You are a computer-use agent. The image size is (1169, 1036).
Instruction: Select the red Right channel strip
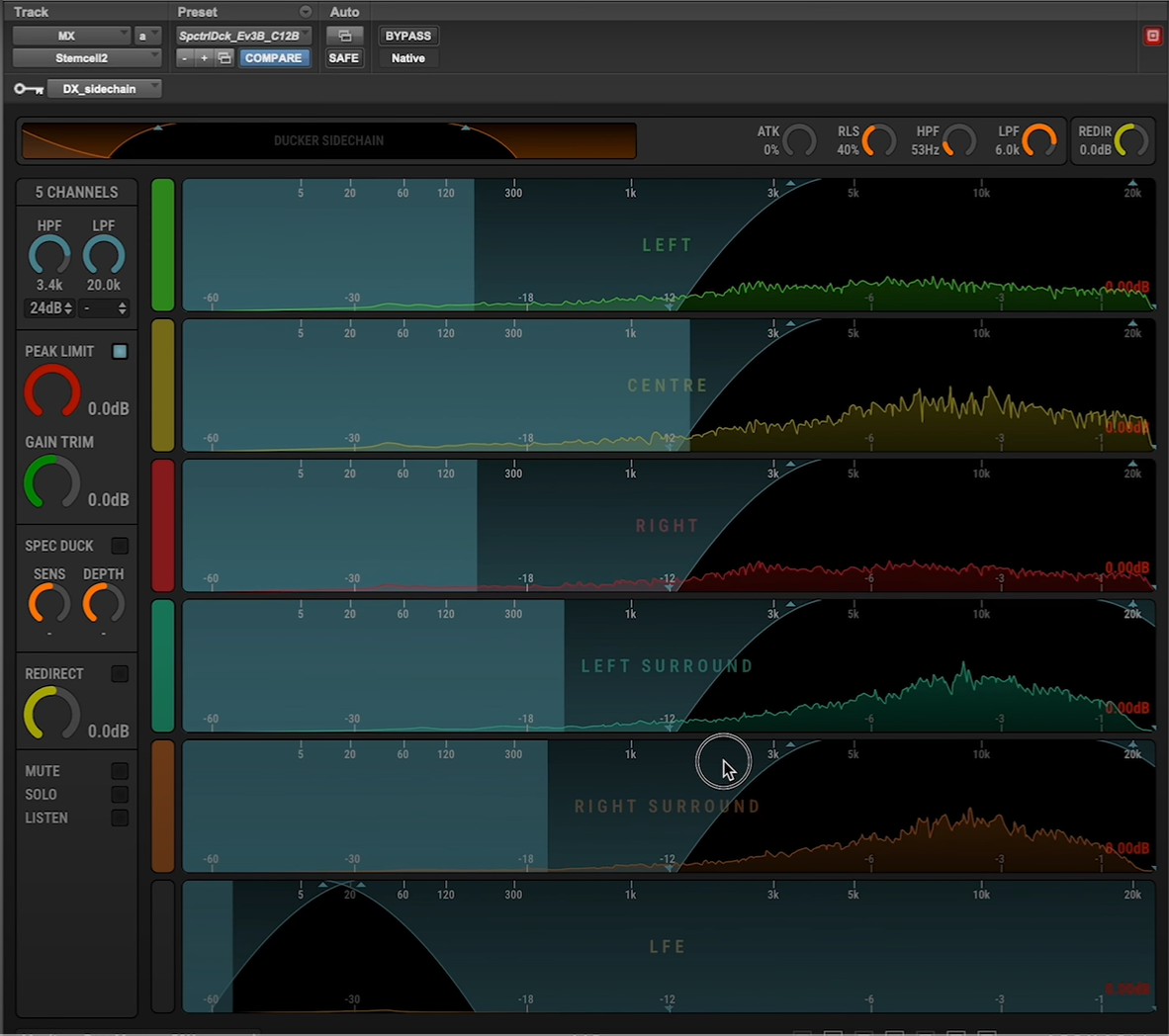tap(162, 526)
